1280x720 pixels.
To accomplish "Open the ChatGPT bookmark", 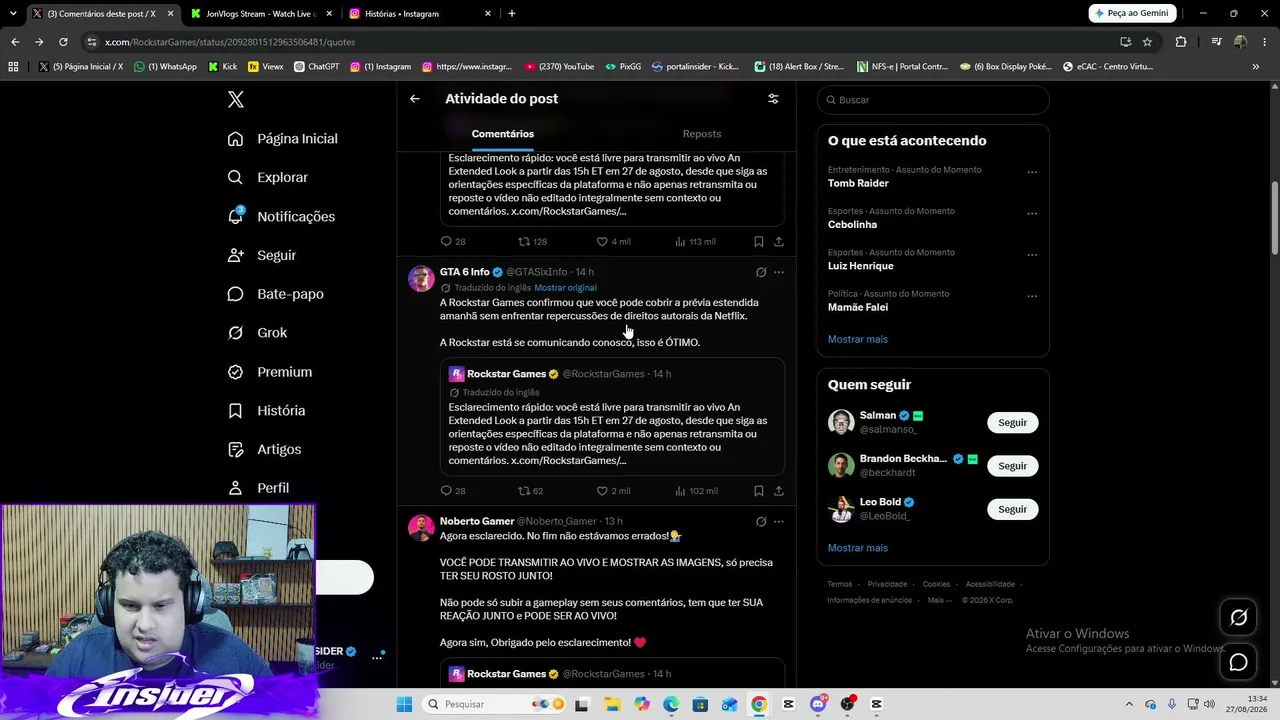I will coord(316,67).
